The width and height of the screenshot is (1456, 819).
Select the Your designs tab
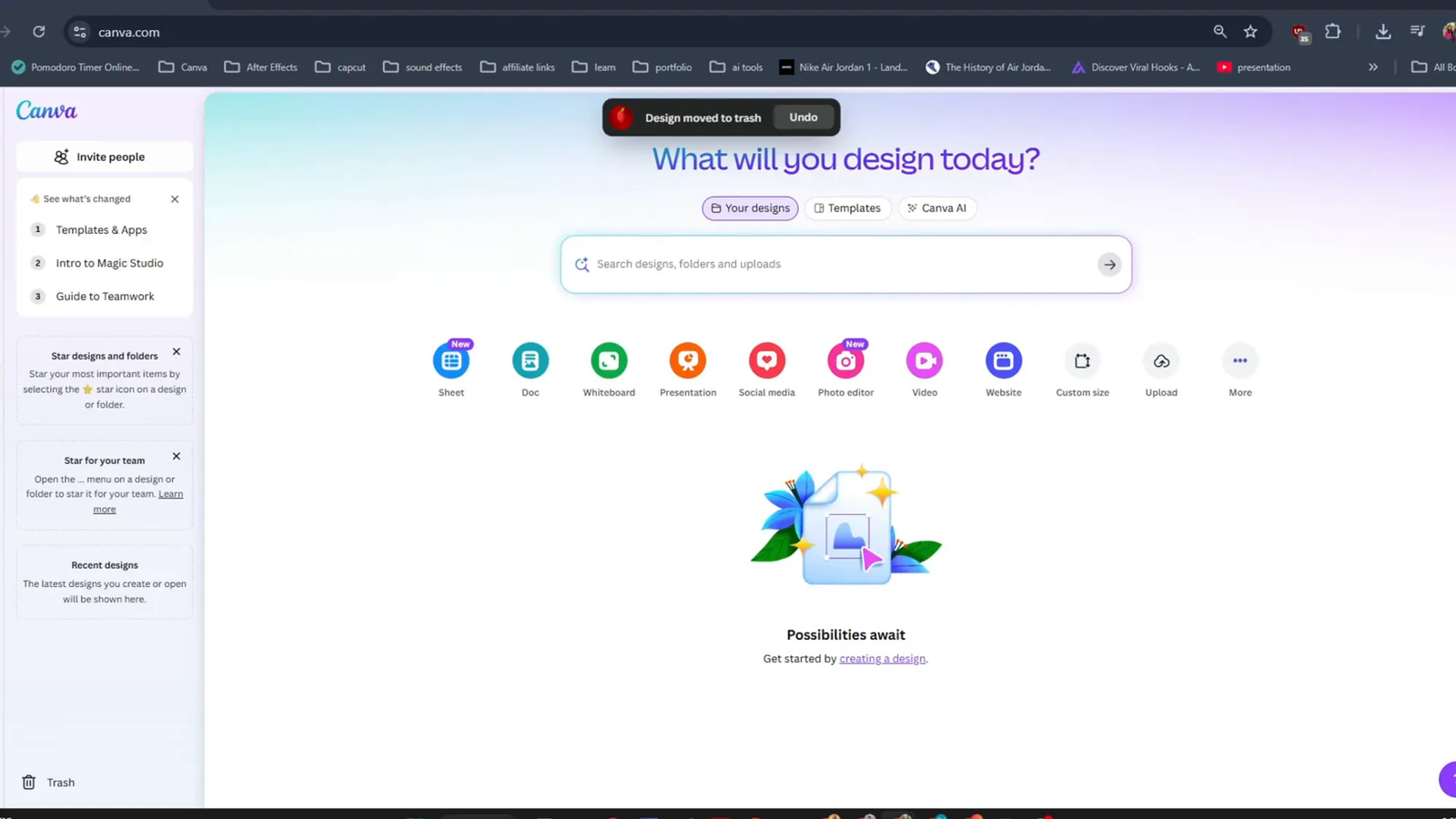750,208
